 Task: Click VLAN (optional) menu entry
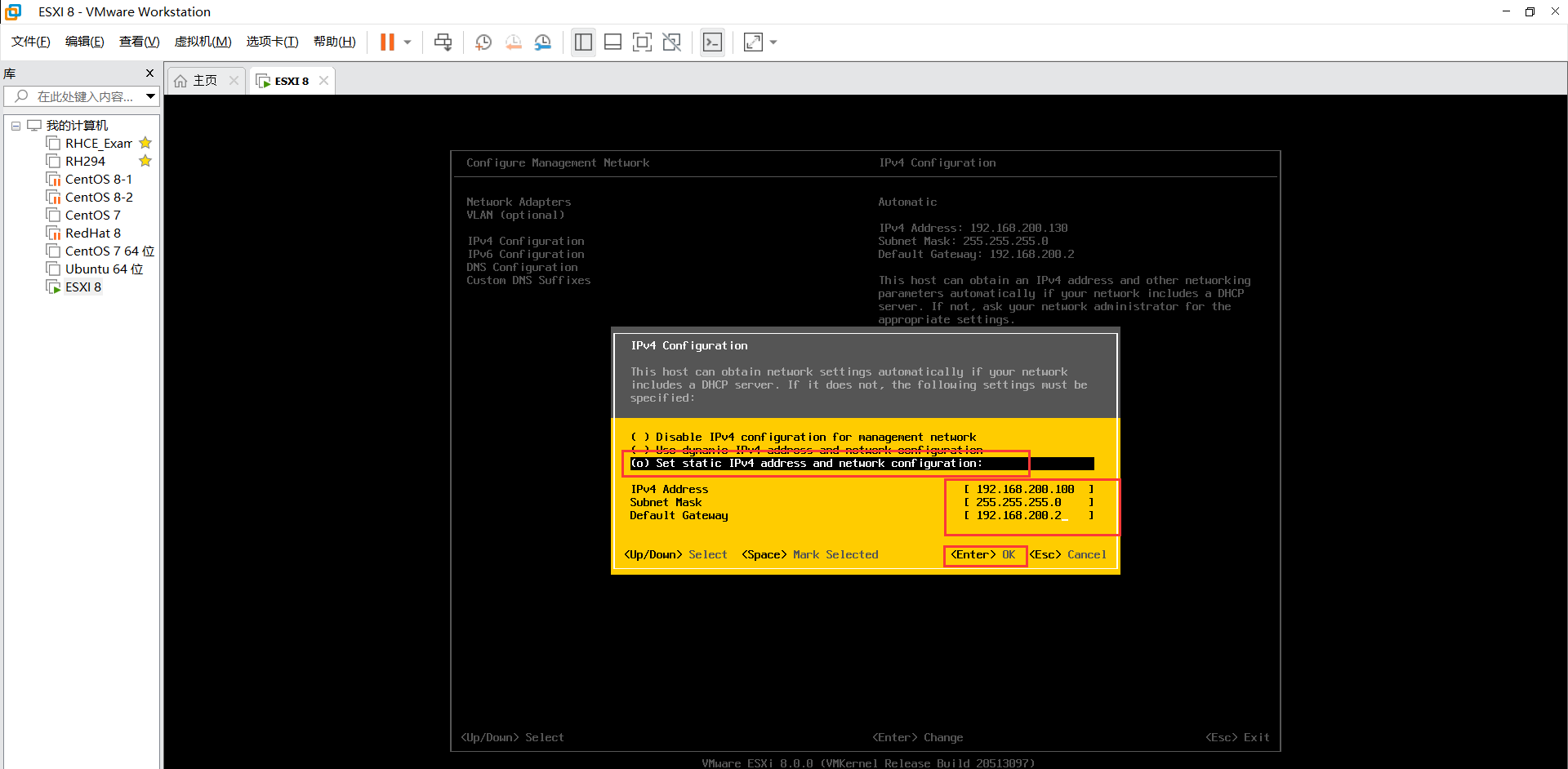(515, 216)
